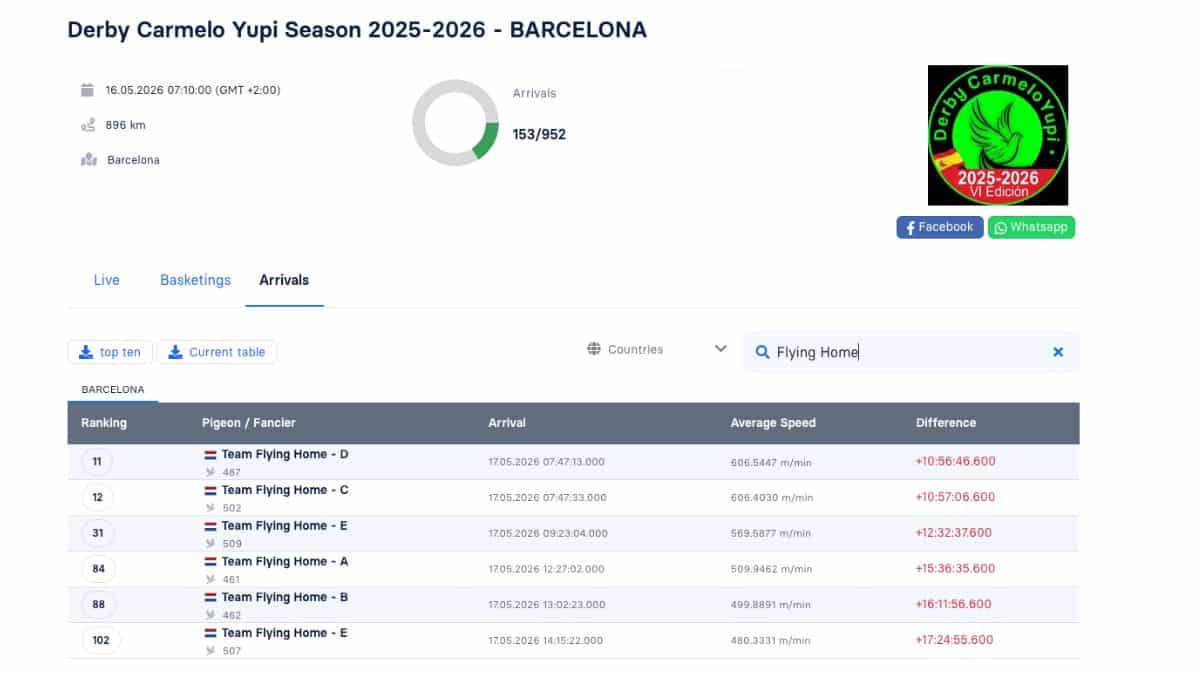Click the location icon beside Barcelona

click(89, 160)
